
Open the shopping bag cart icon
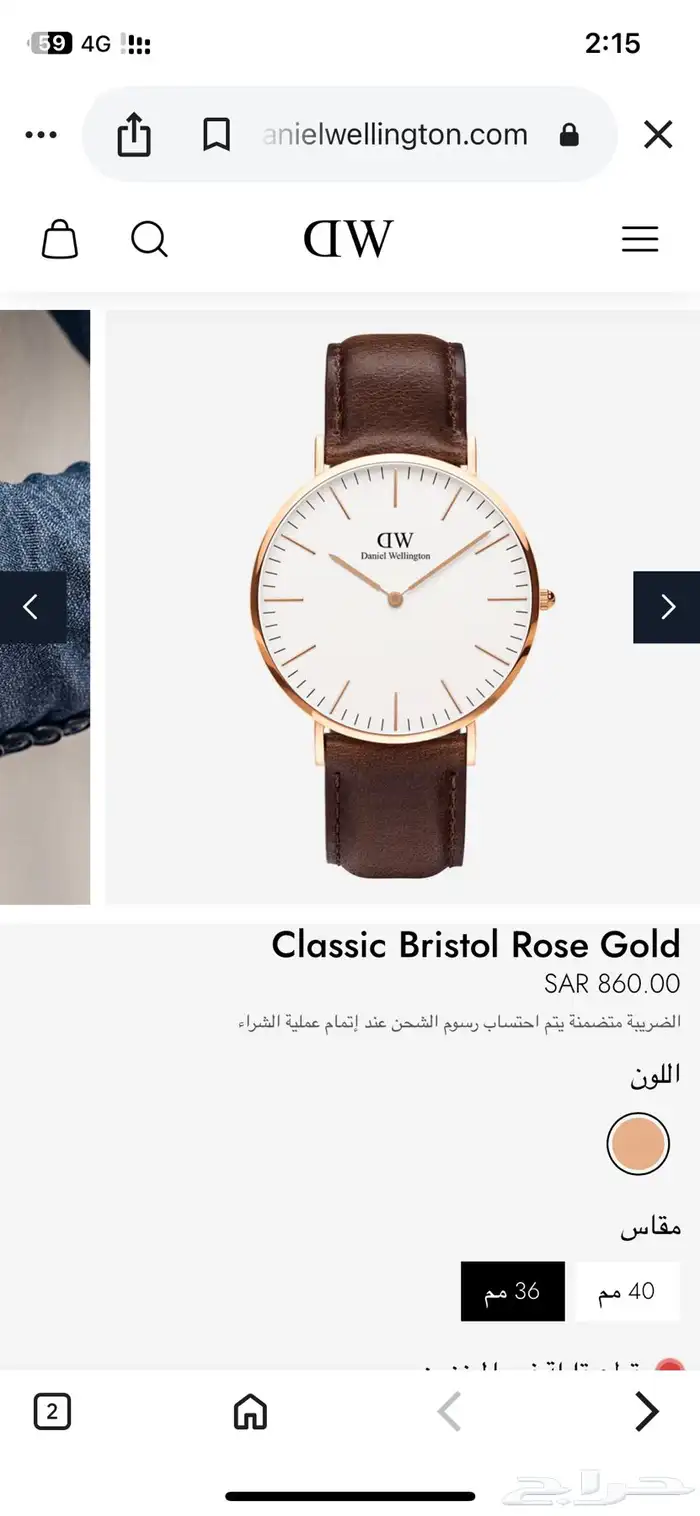(x=59, y=239)
